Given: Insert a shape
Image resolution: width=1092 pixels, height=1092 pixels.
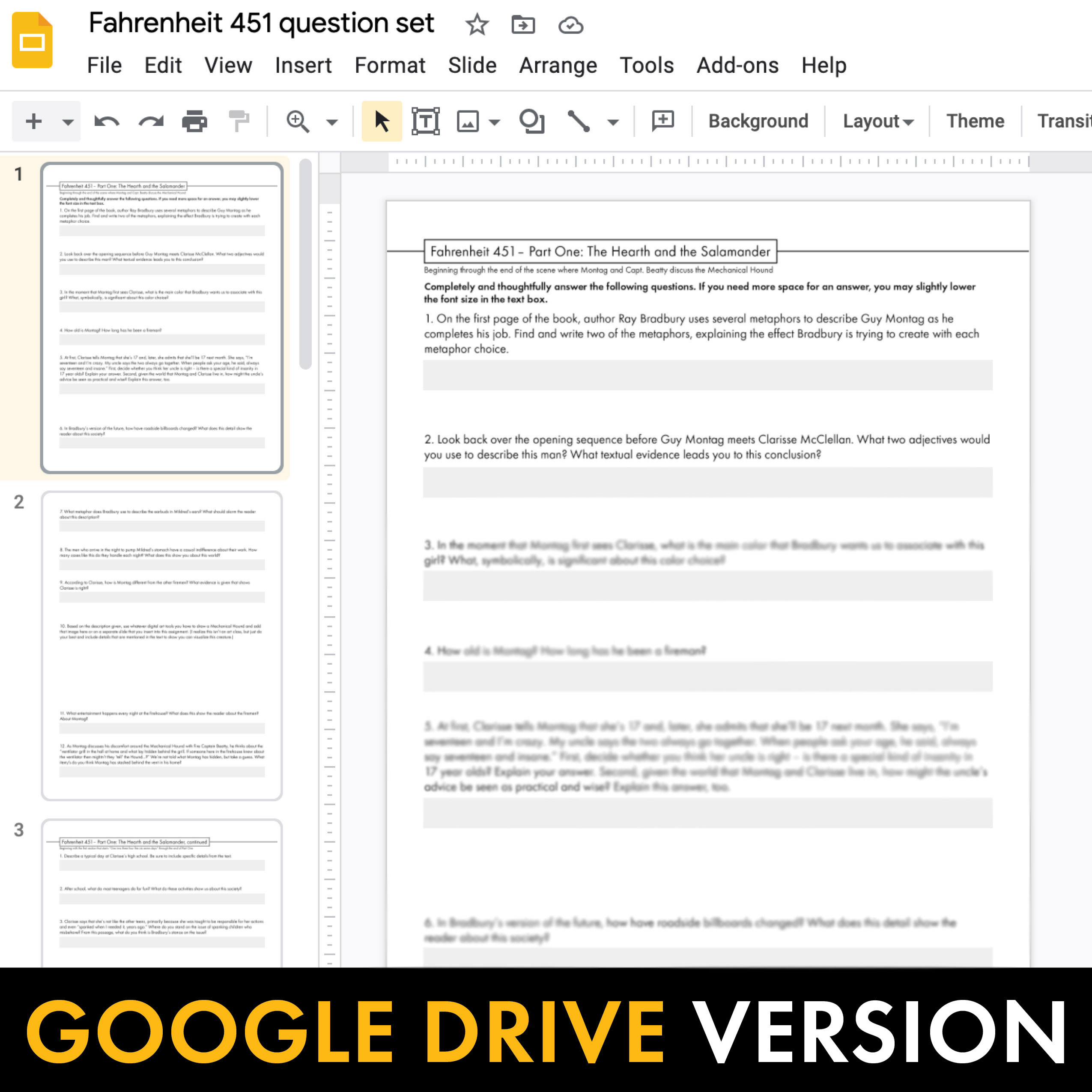Looking at the screenshot, I should pyautogui.click(x=532, y=121).
